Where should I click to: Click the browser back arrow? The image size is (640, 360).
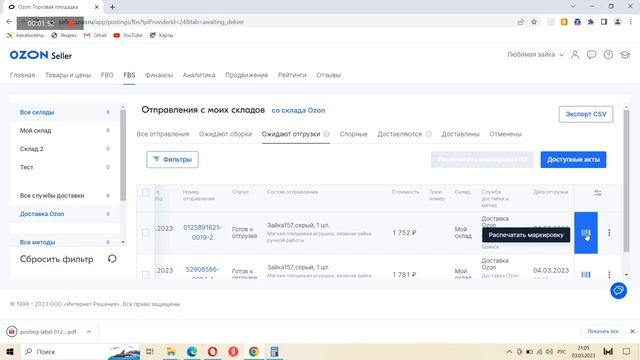[9, 22]
